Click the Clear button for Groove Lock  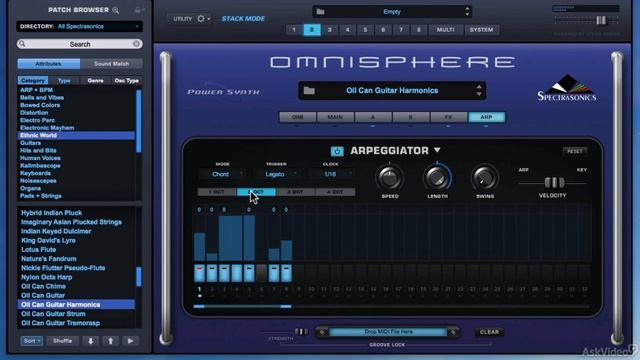coord(489,332)
